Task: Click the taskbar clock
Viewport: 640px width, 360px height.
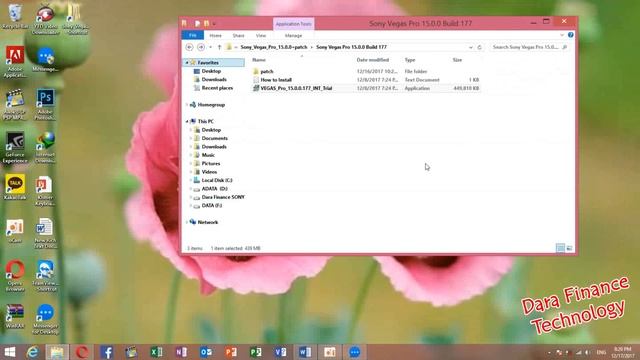Action: (623, 352)
